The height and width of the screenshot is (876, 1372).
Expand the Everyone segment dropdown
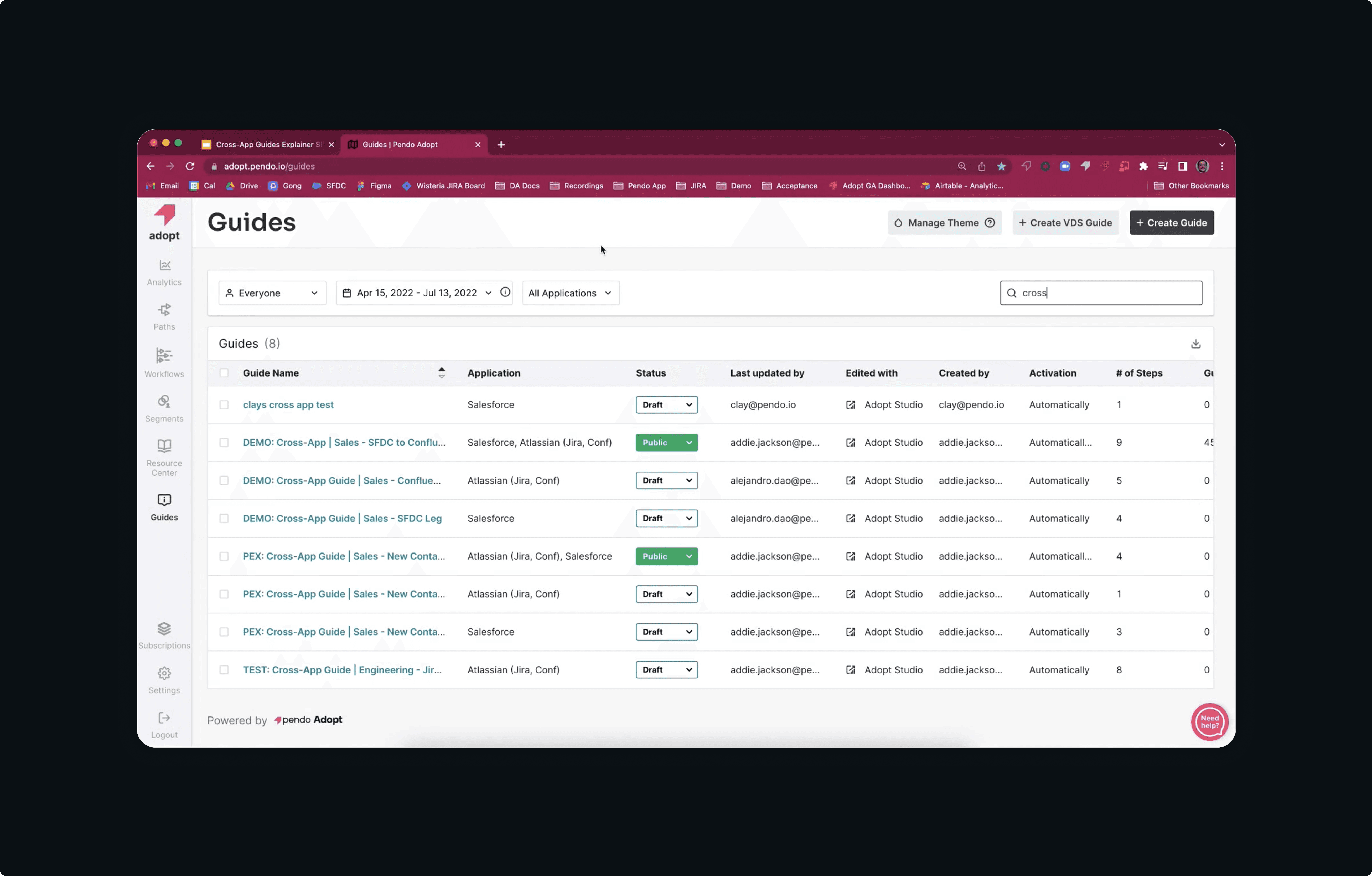272,293
